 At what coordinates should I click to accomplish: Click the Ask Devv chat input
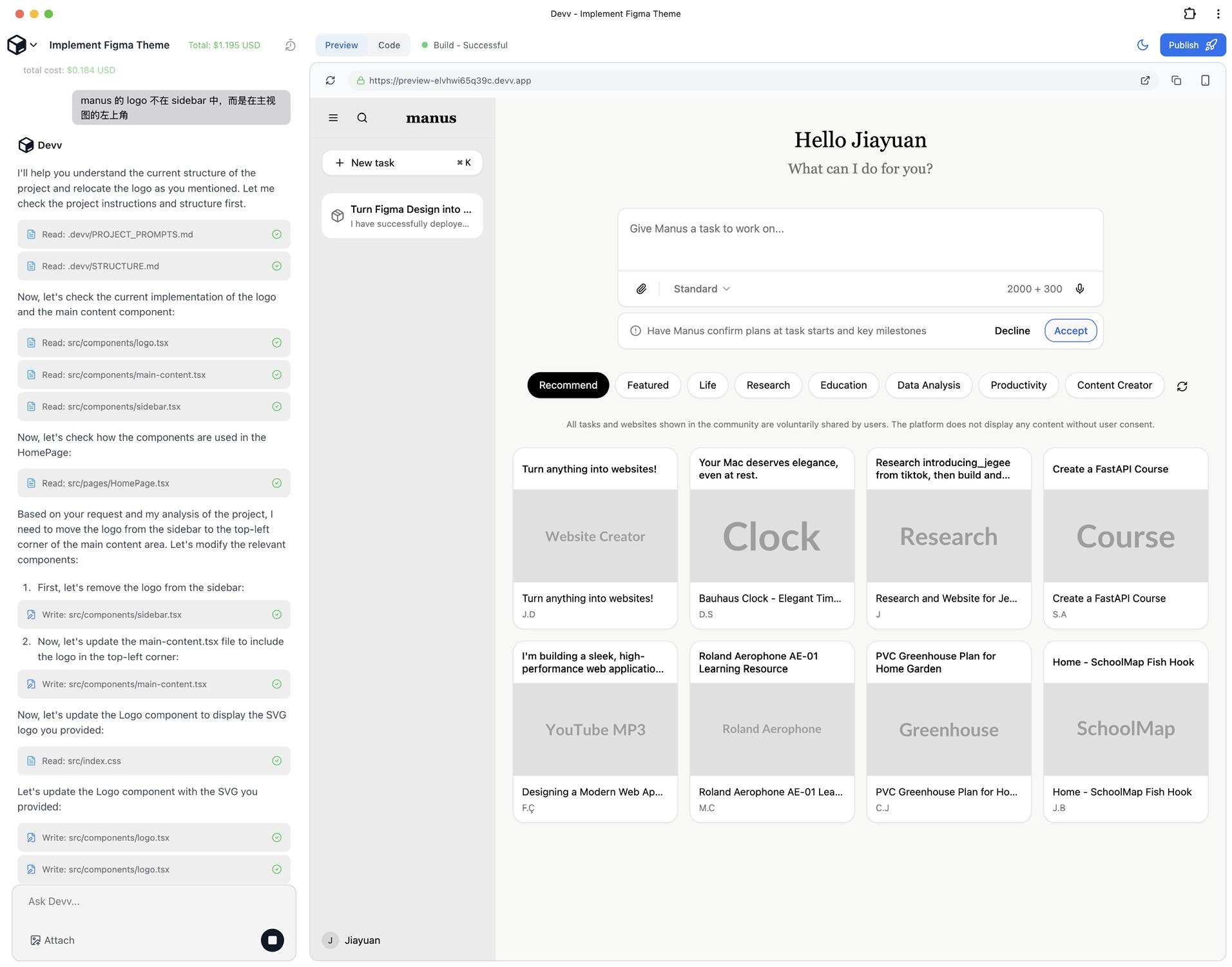tap(153, 901)
